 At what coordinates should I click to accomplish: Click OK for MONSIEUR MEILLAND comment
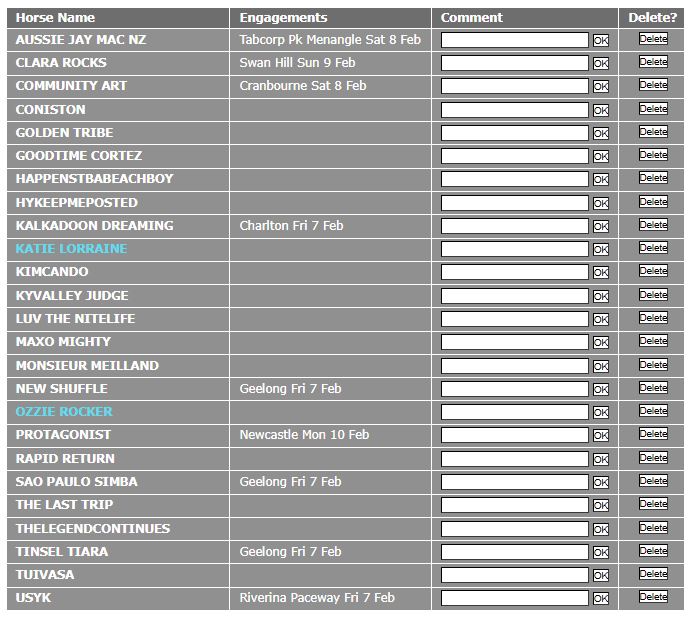601,366
